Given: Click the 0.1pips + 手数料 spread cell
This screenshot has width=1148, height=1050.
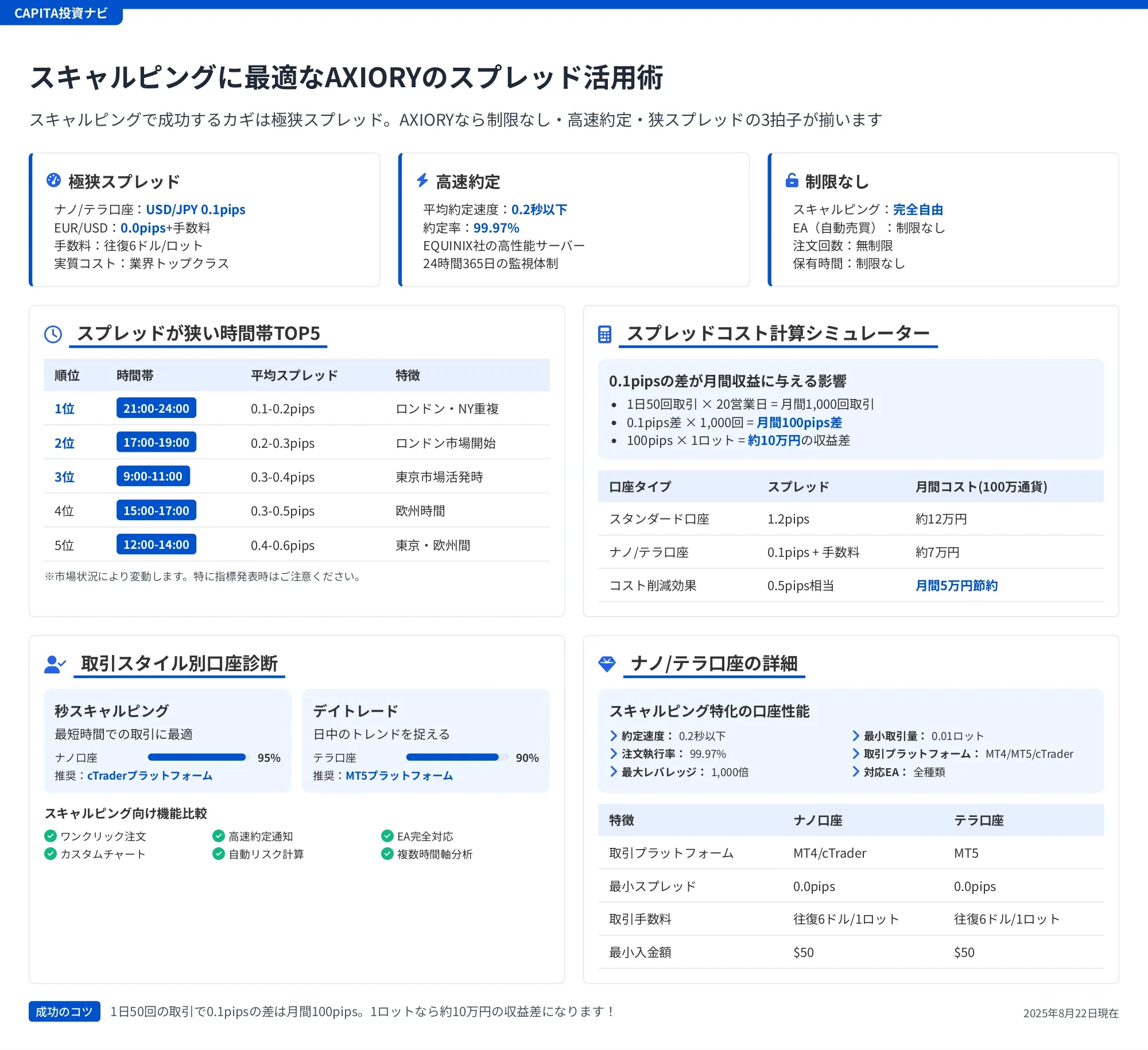Looking at the screenshot, I should coord(814,552).
